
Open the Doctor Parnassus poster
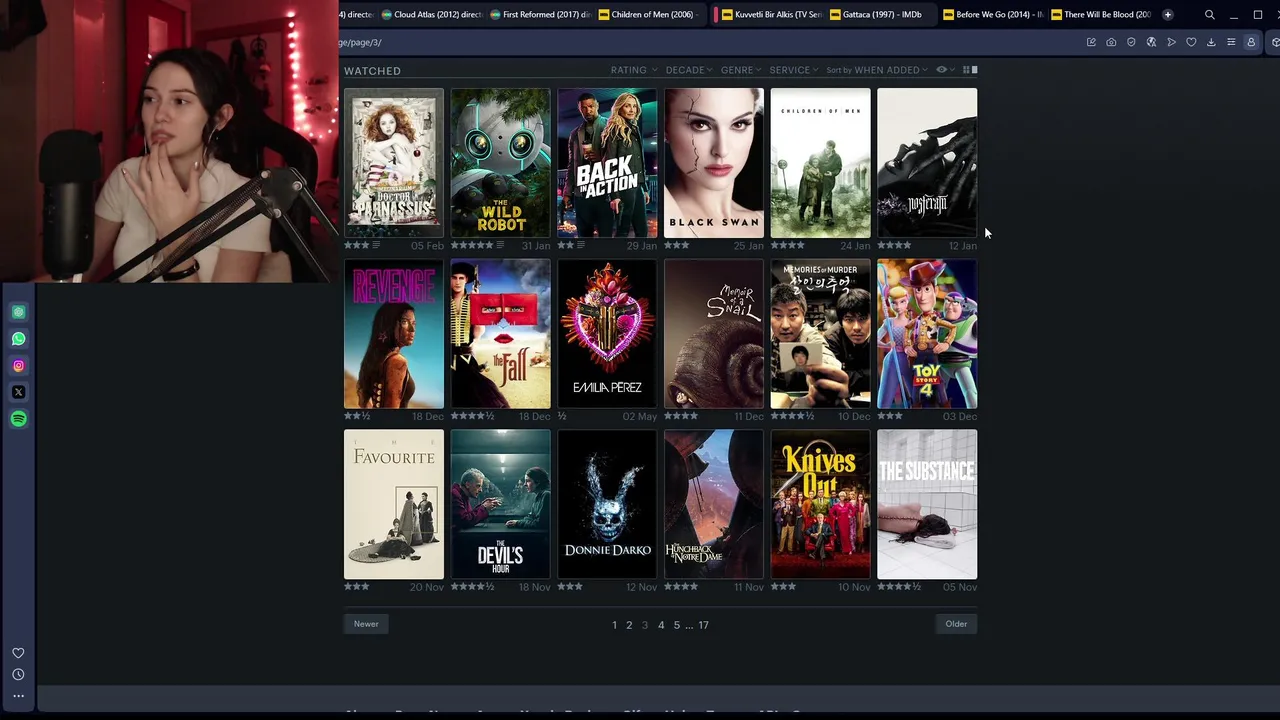[x=394, y=163]
